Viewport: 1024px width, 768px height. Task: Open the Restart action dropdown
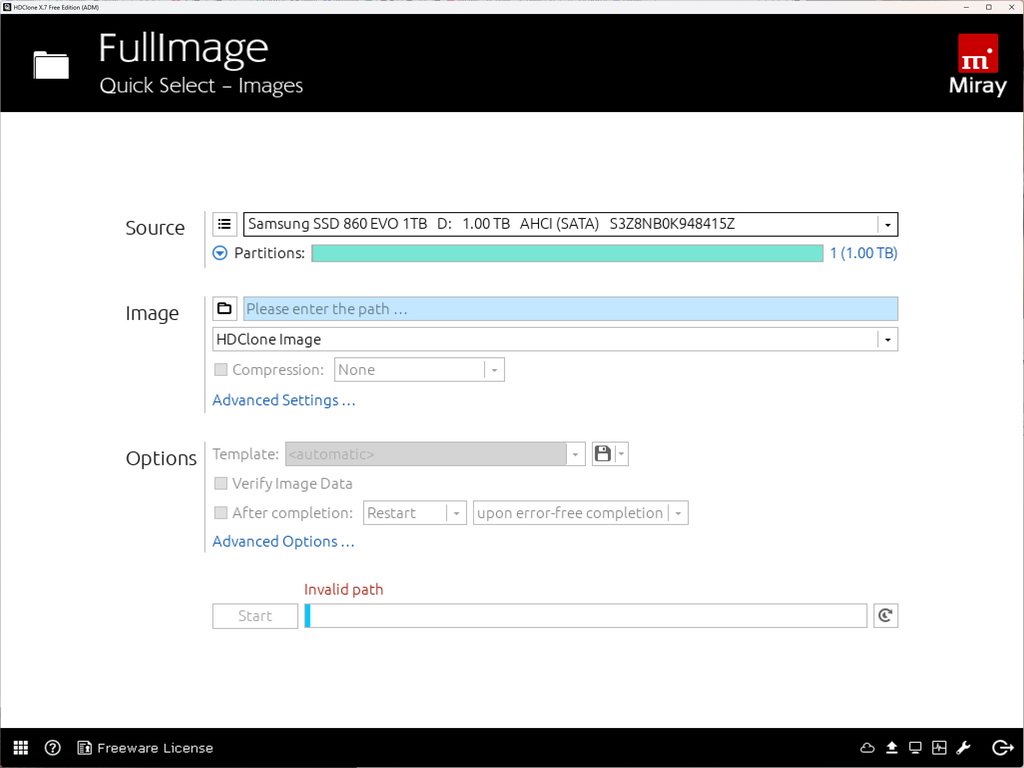click(x=456, y=513)
